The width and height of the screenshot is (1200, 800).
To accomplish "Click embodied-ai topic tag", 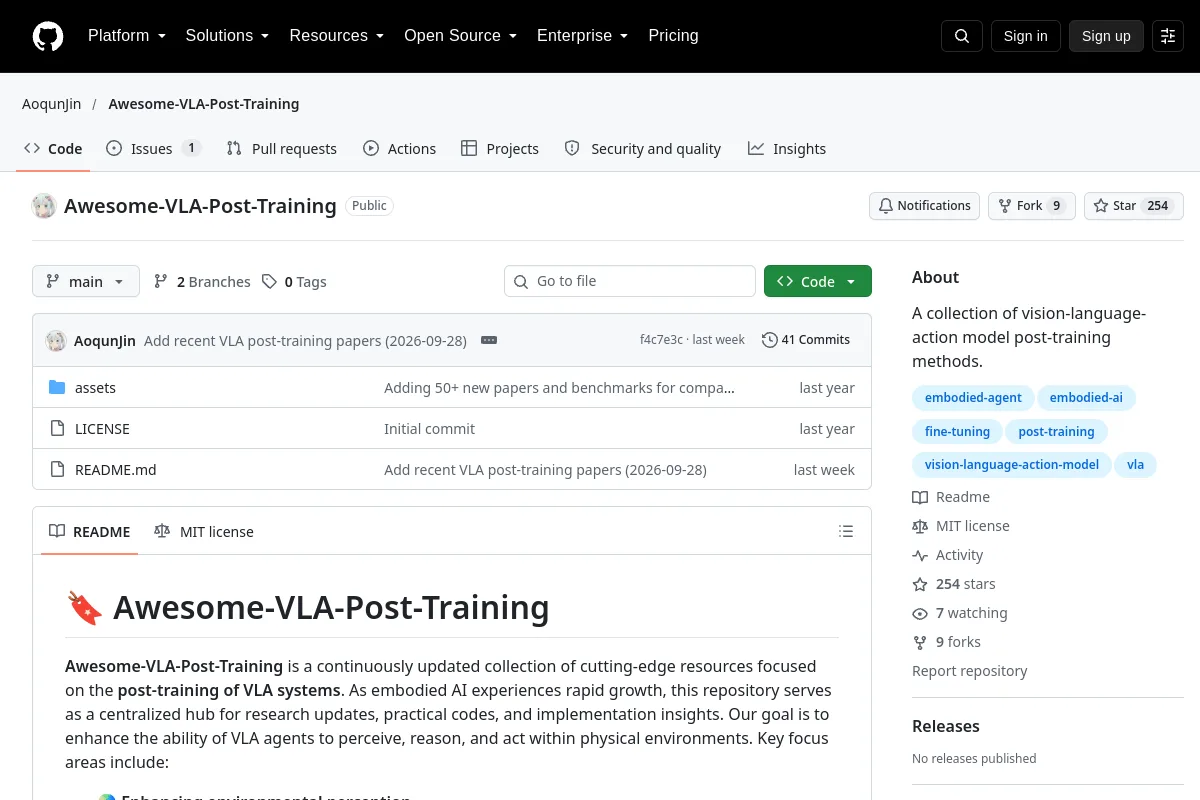I will pos(1086,398).
